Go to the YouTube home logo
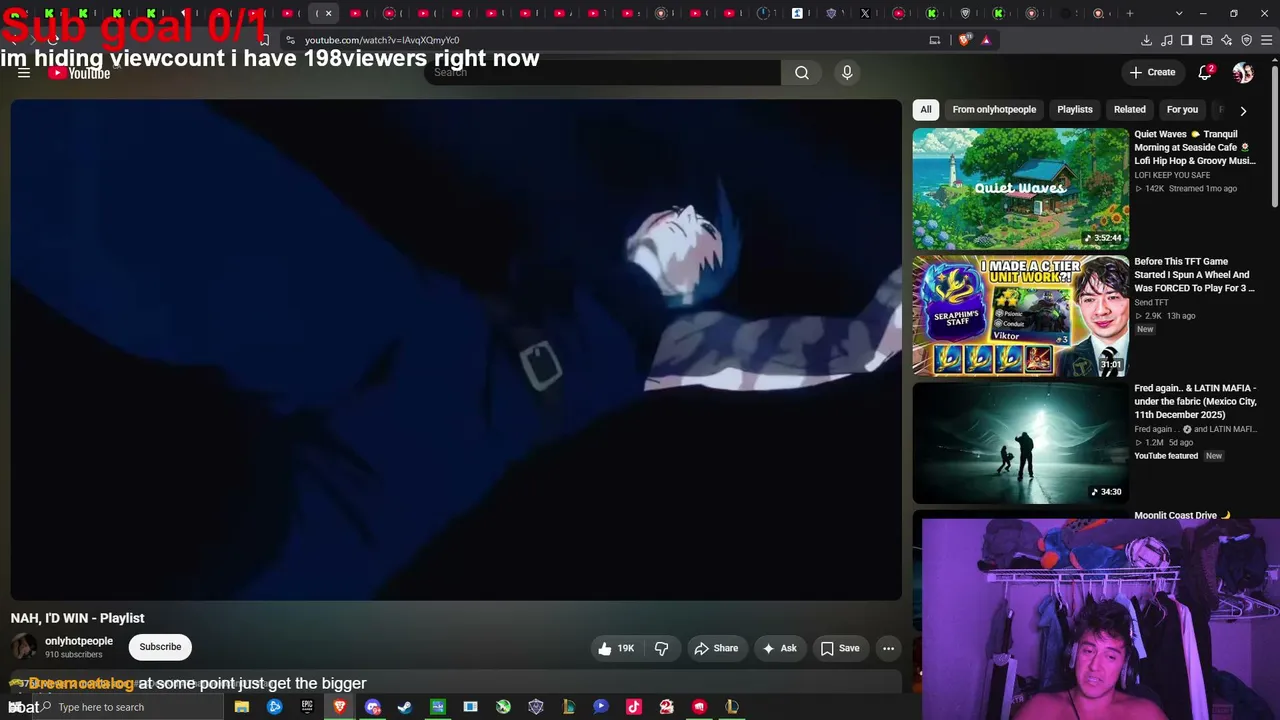The width and height of the screenshot is (1280, 720). (x=79, y=73)
